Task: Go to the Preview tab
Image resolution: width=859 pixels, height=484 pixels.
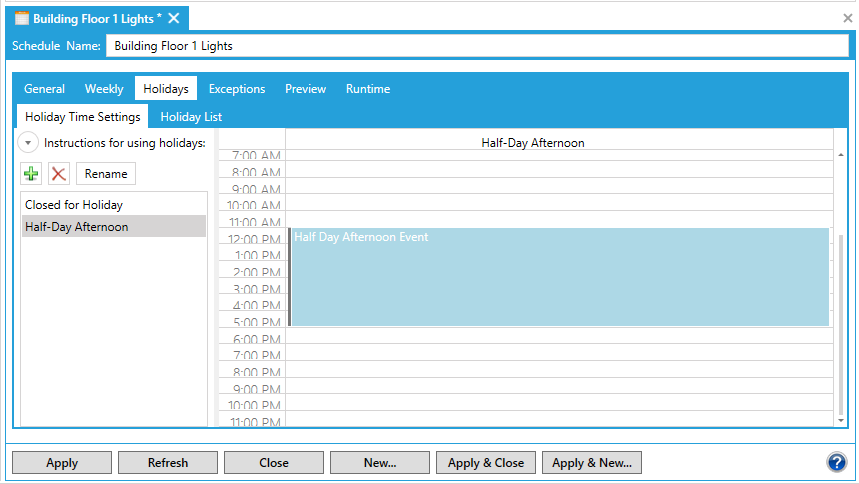Action: click(305, 89)
